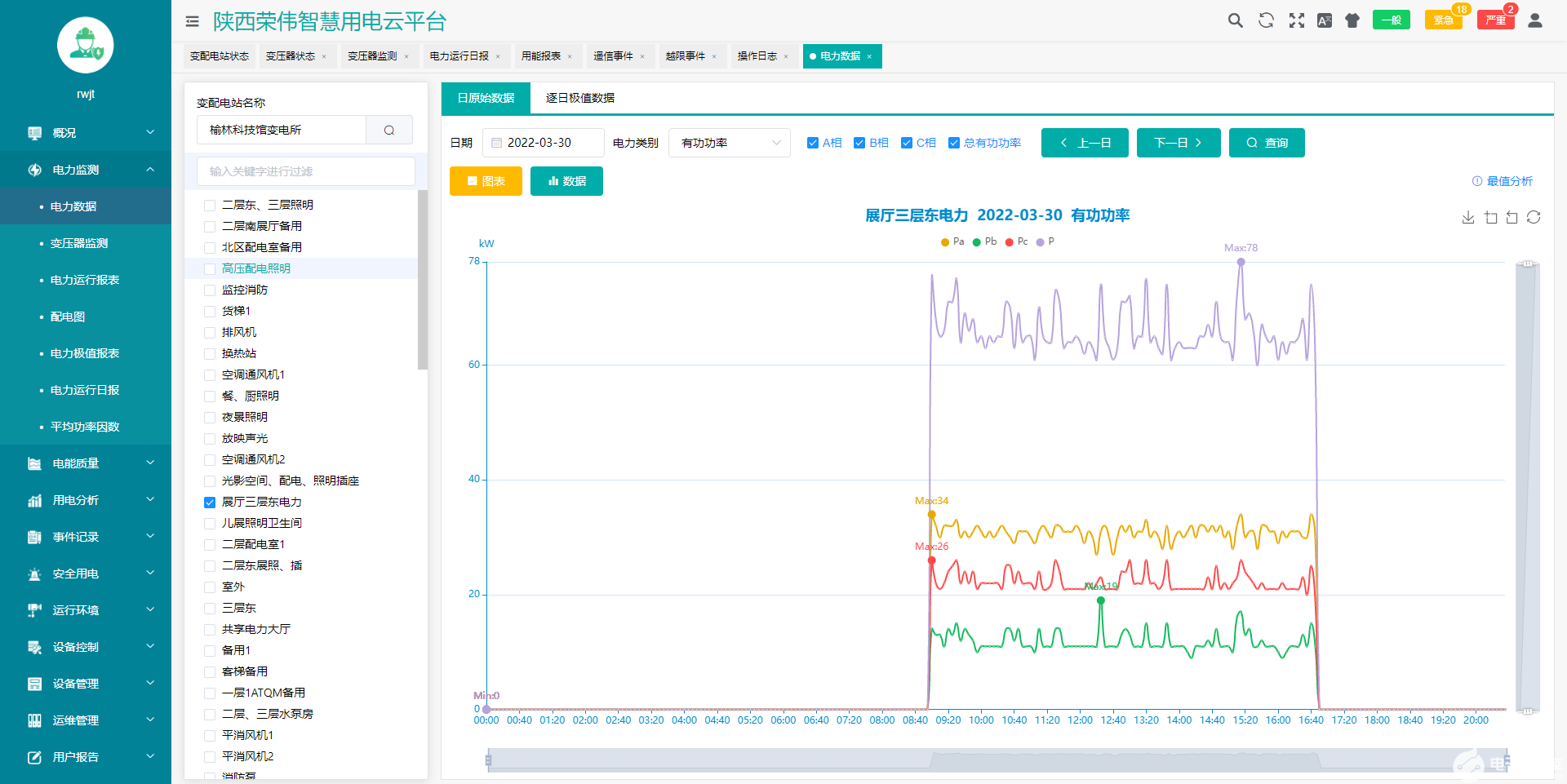Uncheck 展厅三层东电力 in the station list
This screenshot has height=784, width=1567.
point(210,503)
